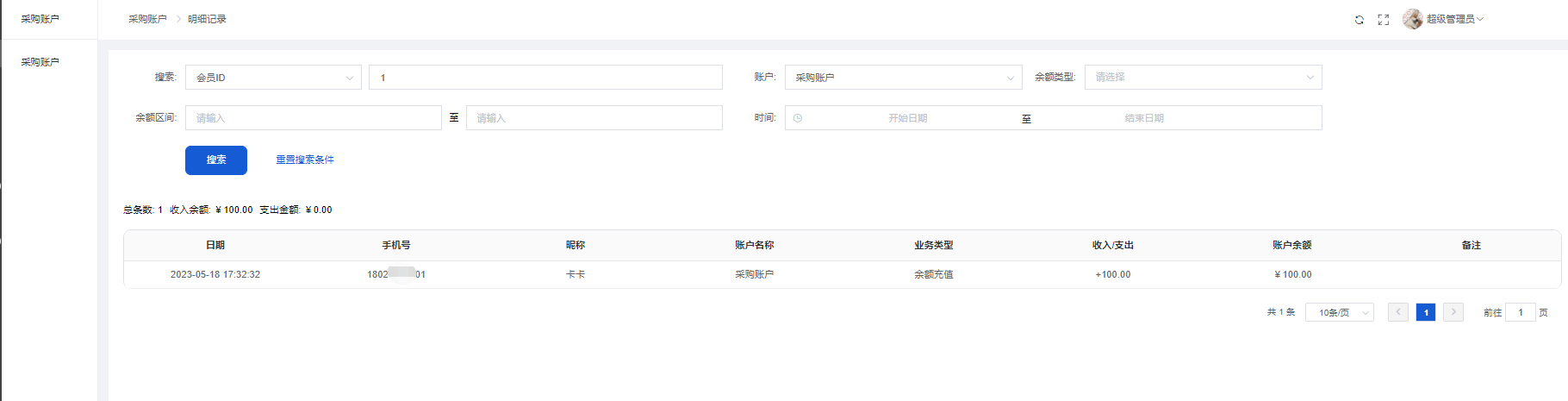Click the search keyword input field
This screenshot has height=401, width=1568.
(x=545, y=78)
